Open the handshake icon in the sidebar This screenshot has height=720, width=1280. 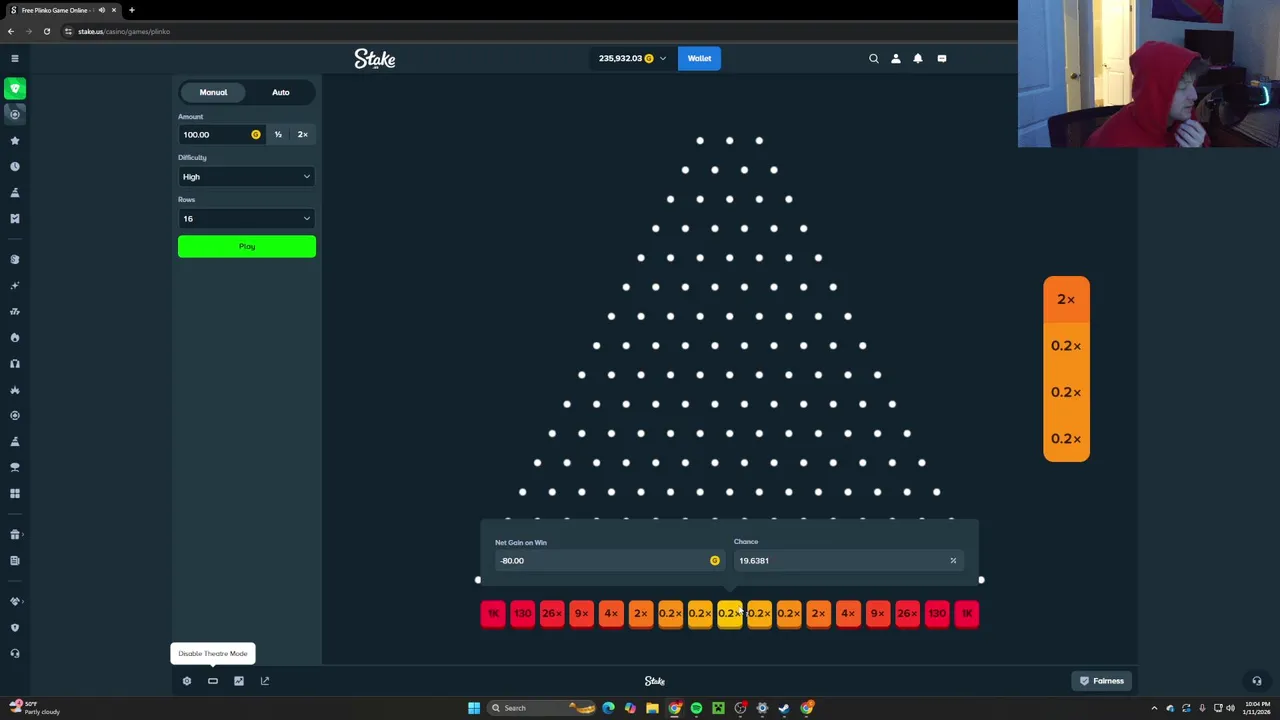15,601
